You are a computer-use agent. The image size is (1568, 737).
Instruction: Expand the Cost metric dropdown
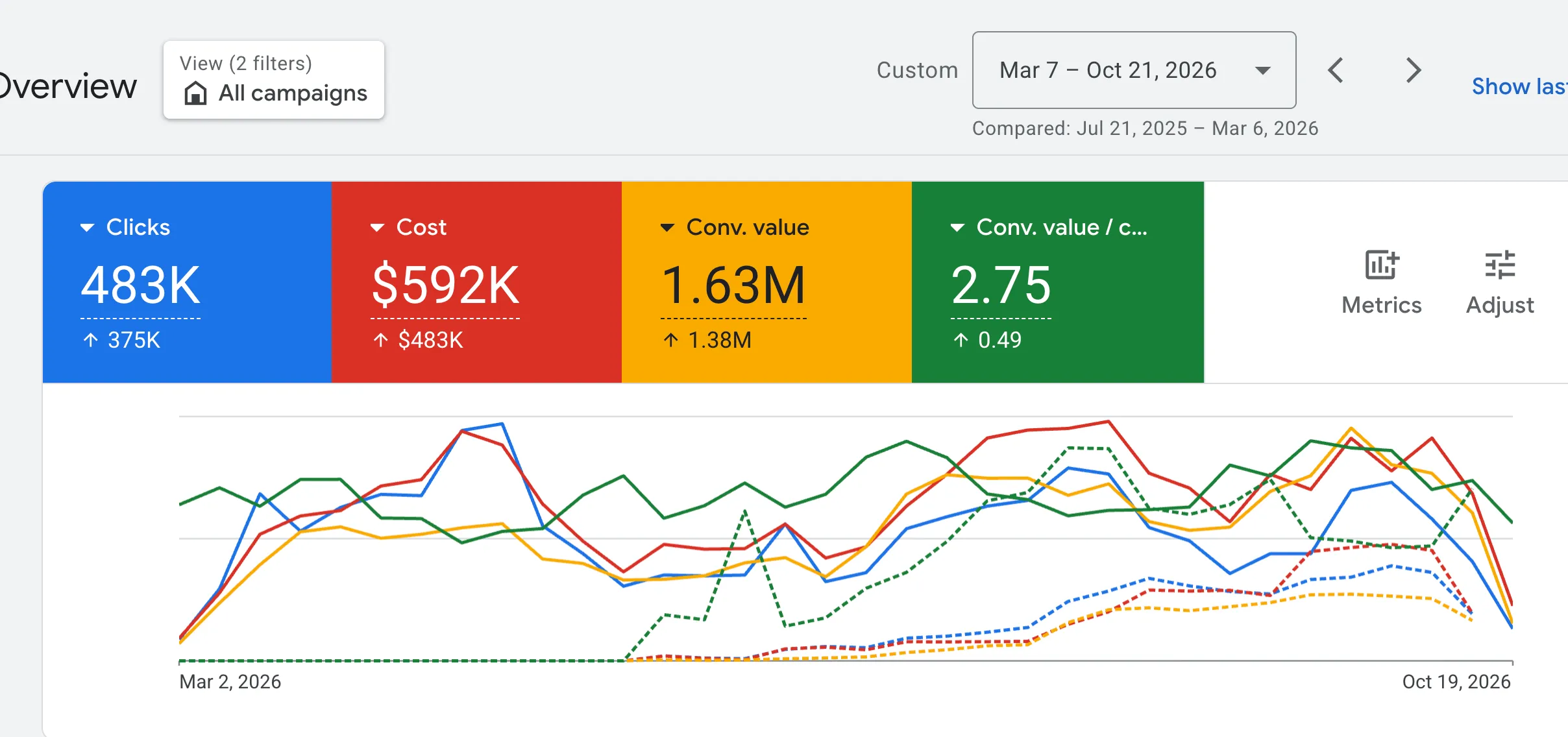[377, 227]
